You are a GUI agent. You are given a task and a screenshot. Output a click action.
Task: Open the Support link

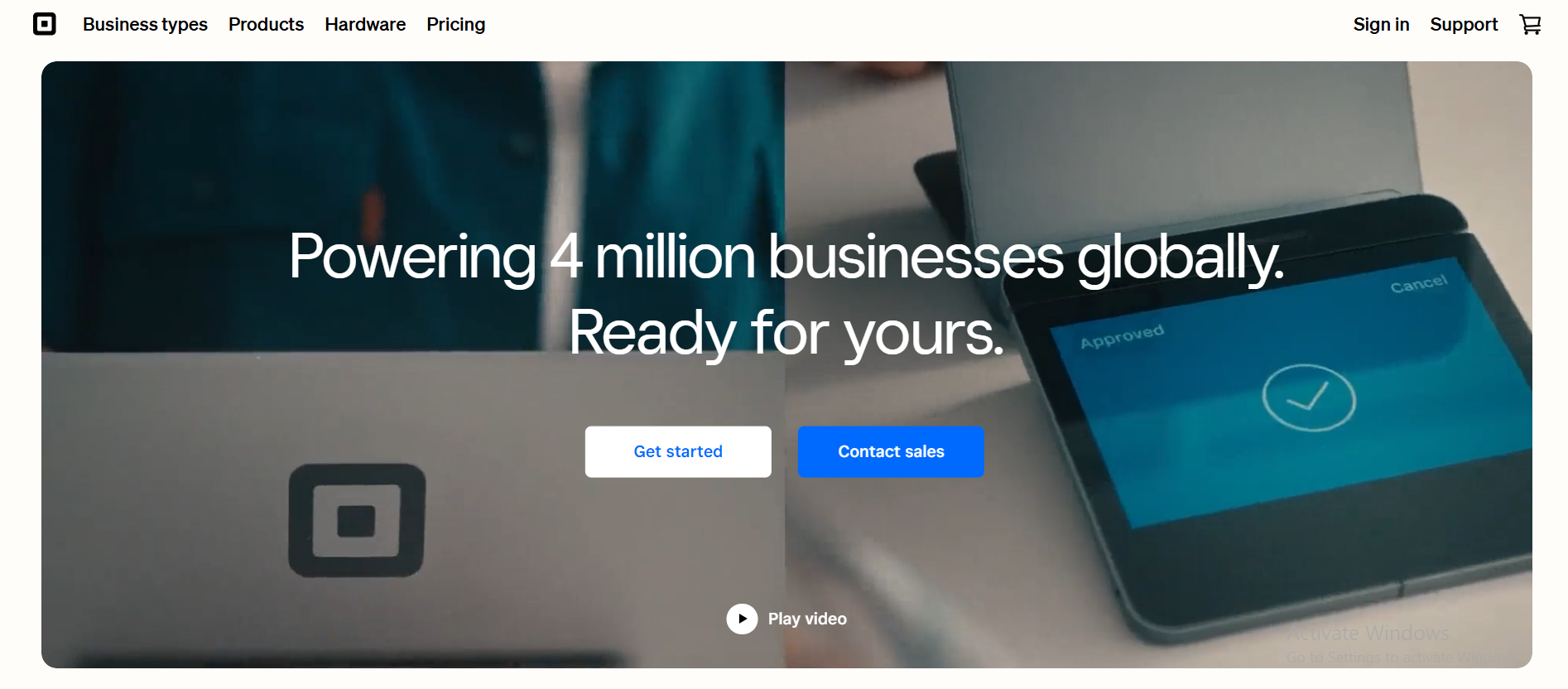click(1464, 25)
